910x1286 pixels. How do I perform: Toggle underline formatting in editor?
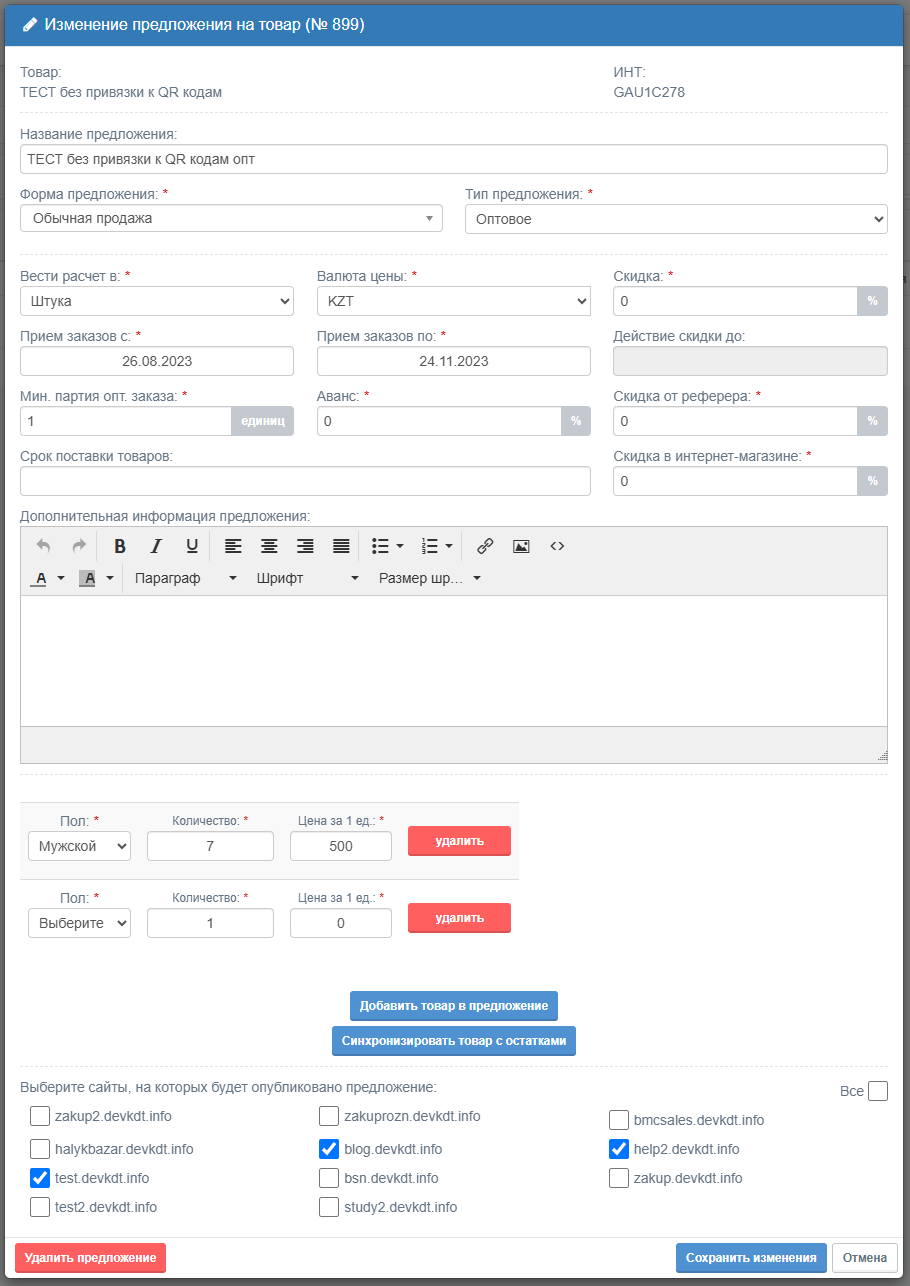coord(192,546)
